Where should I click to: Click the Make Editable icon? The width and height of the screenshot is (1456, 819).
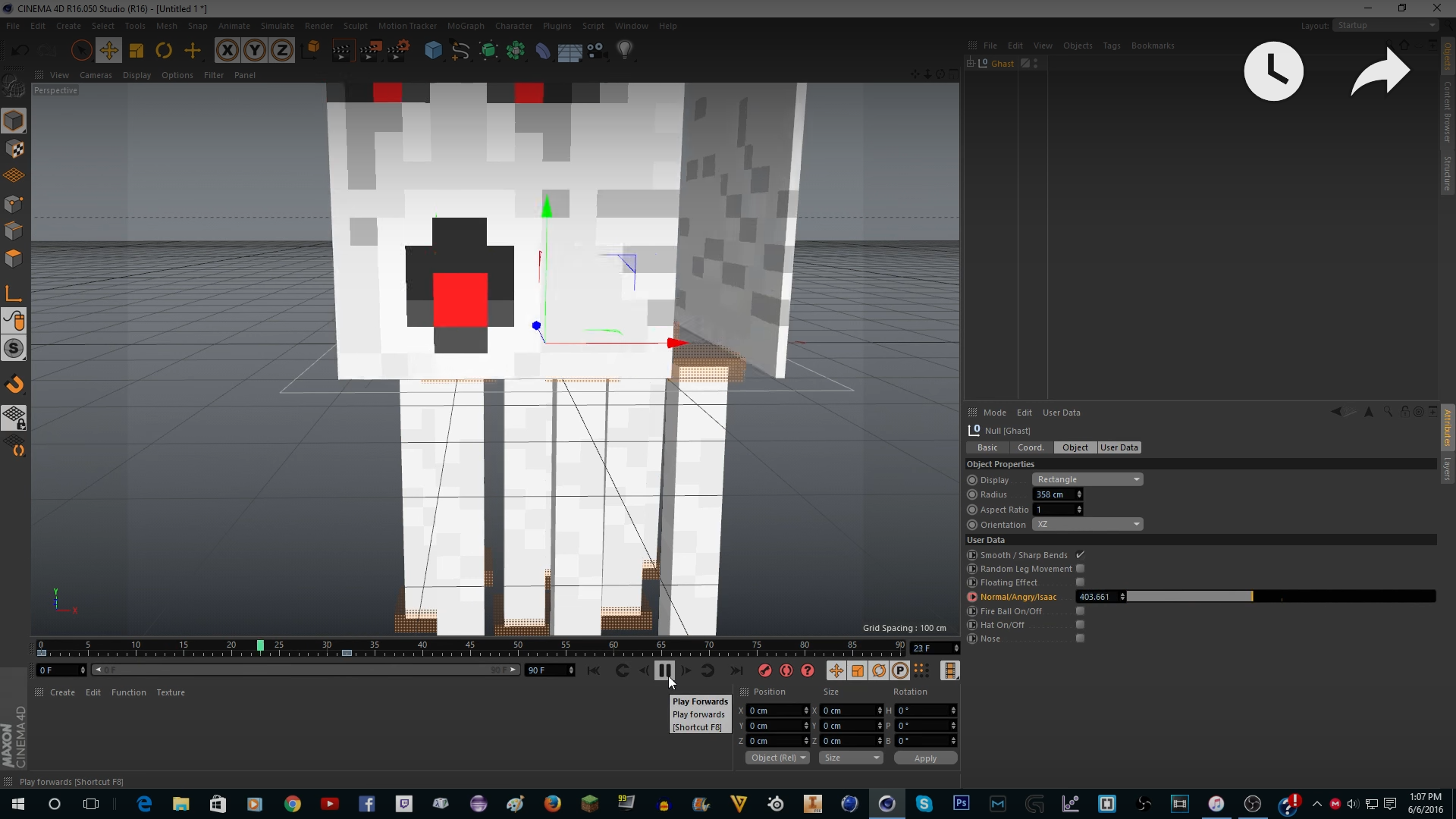[14, 86]
